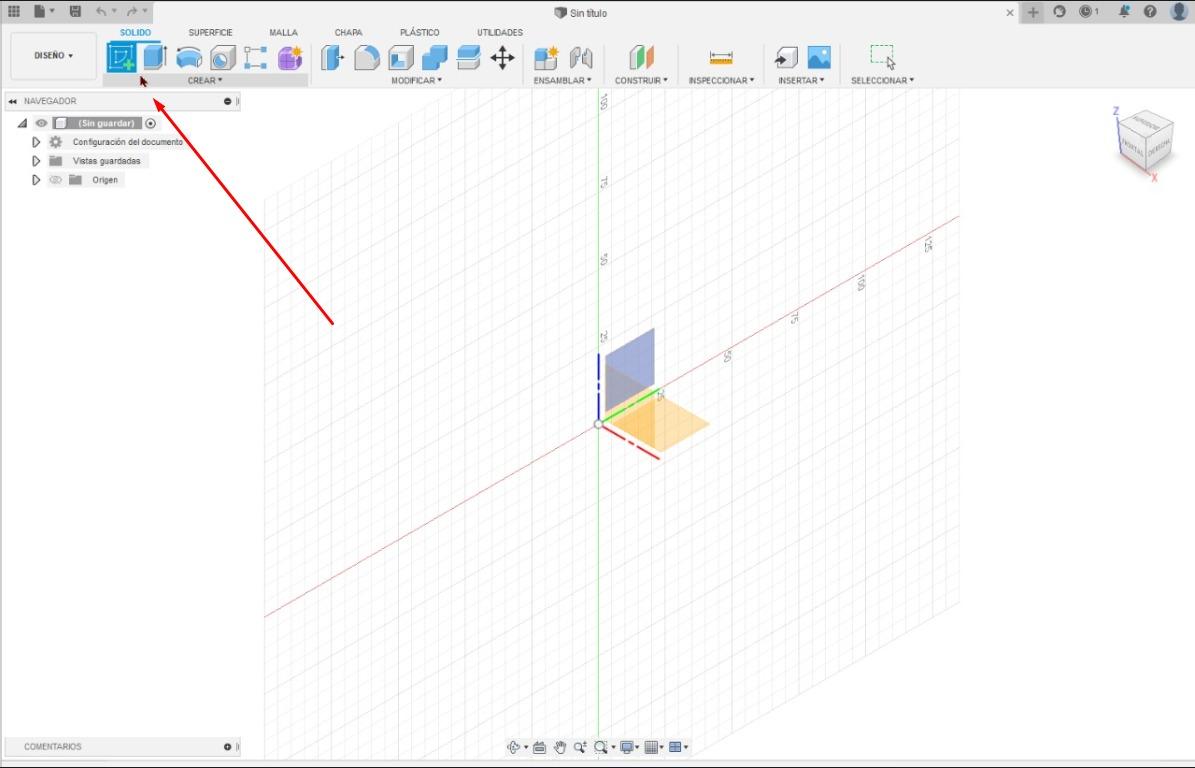Click the Insert Derive icon

(786, 58)
